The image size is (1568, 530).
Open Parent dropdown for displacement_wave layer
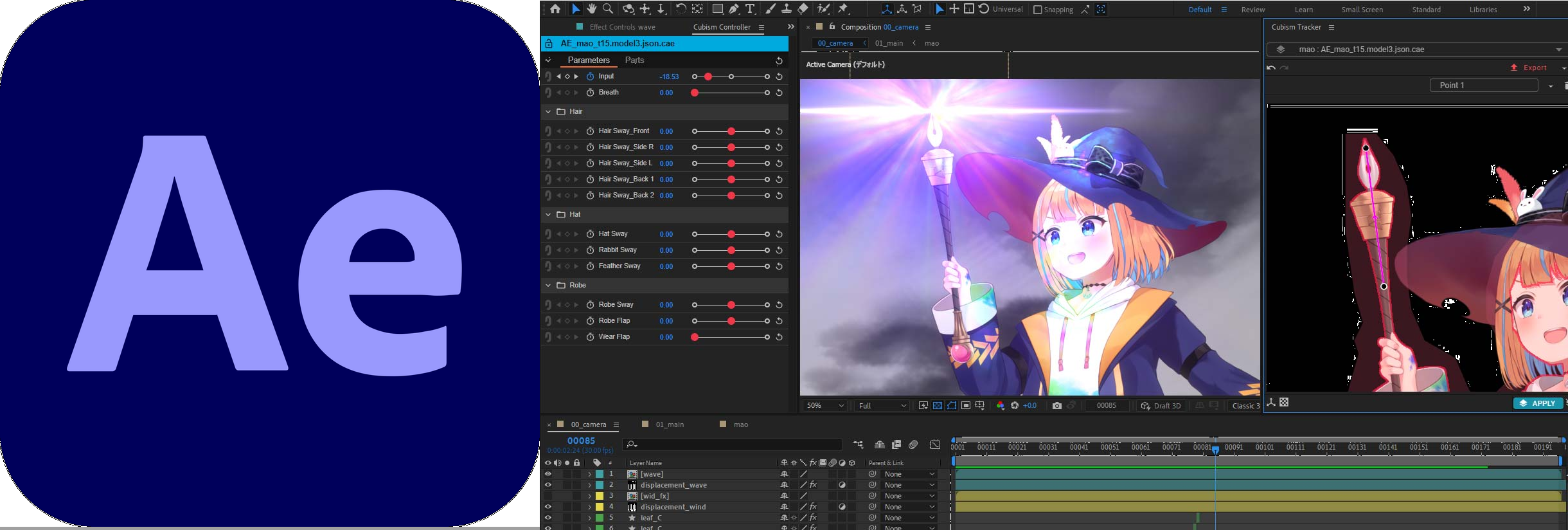click(909, 485)
